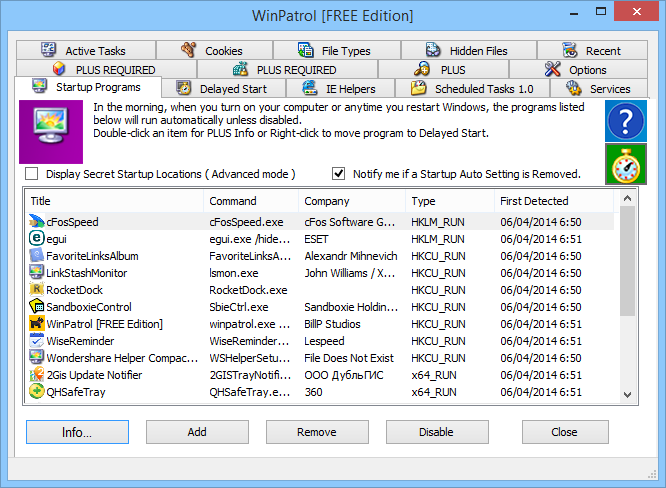Click the WiseReminder row icon

coord(37,340)
